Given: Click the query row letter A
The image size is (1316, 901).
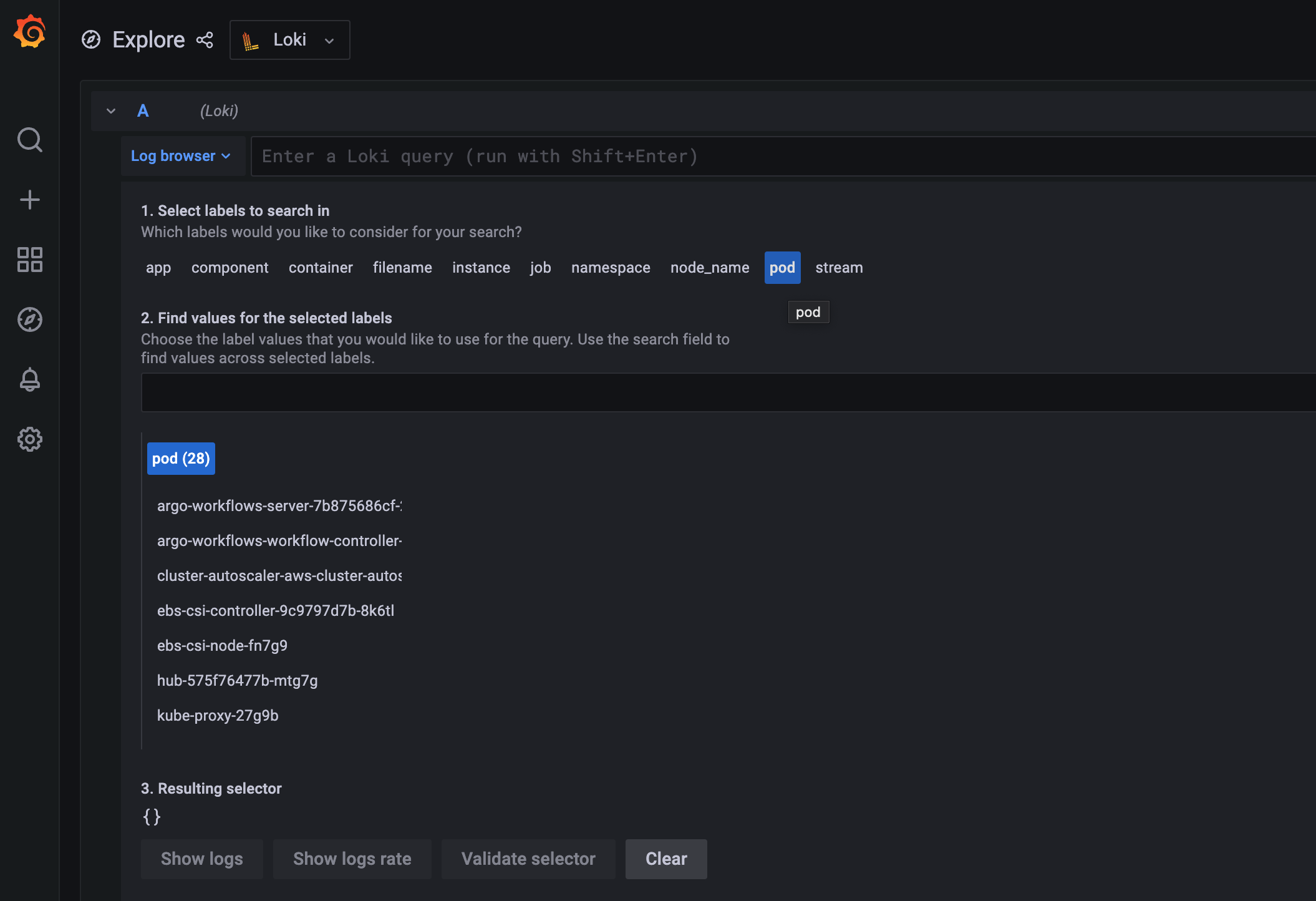Looking at the screenshot, I should click(143, 111).
